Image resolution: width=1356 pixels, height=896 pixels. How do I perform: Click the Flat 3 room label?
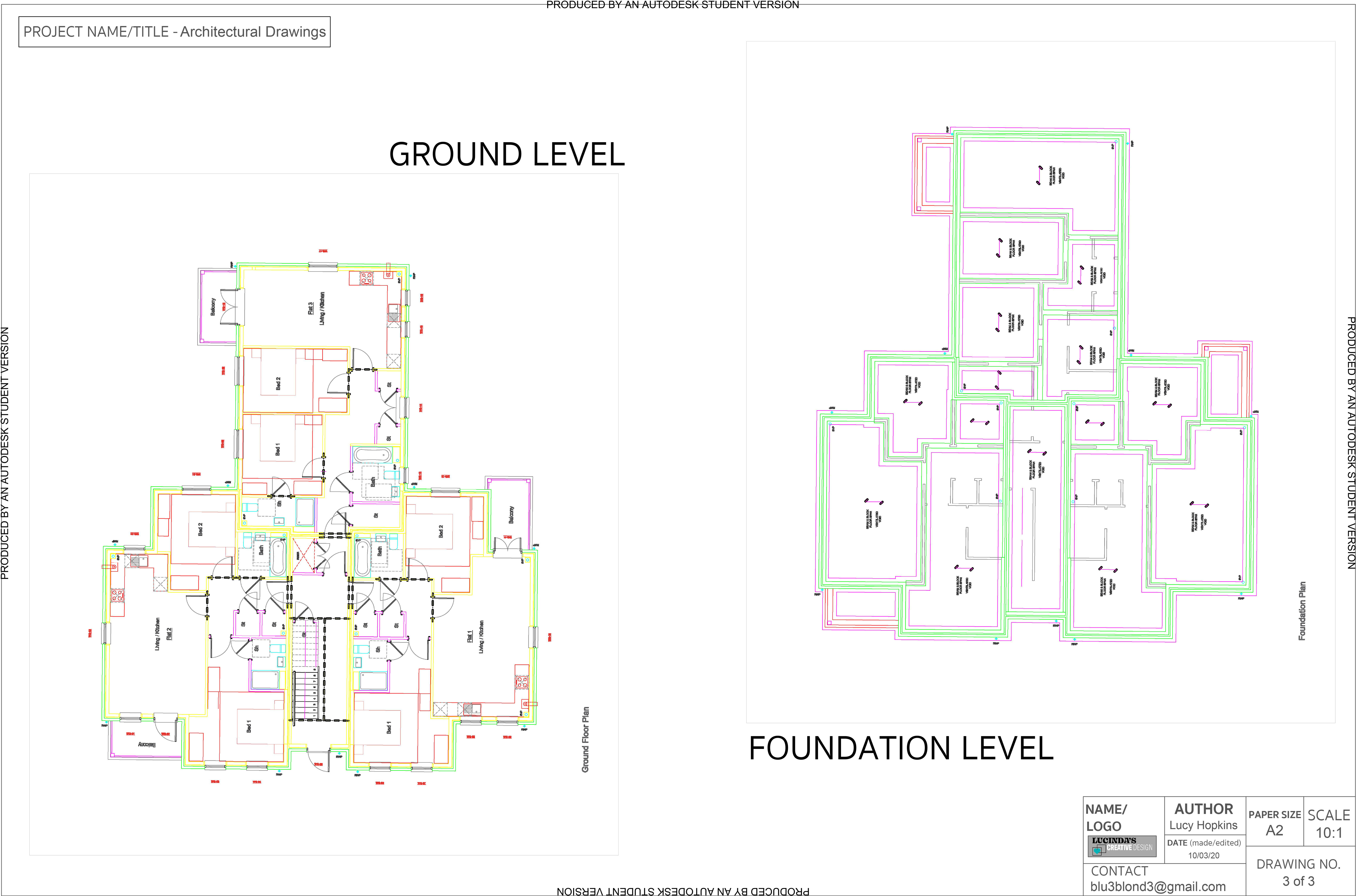[311, 308]
